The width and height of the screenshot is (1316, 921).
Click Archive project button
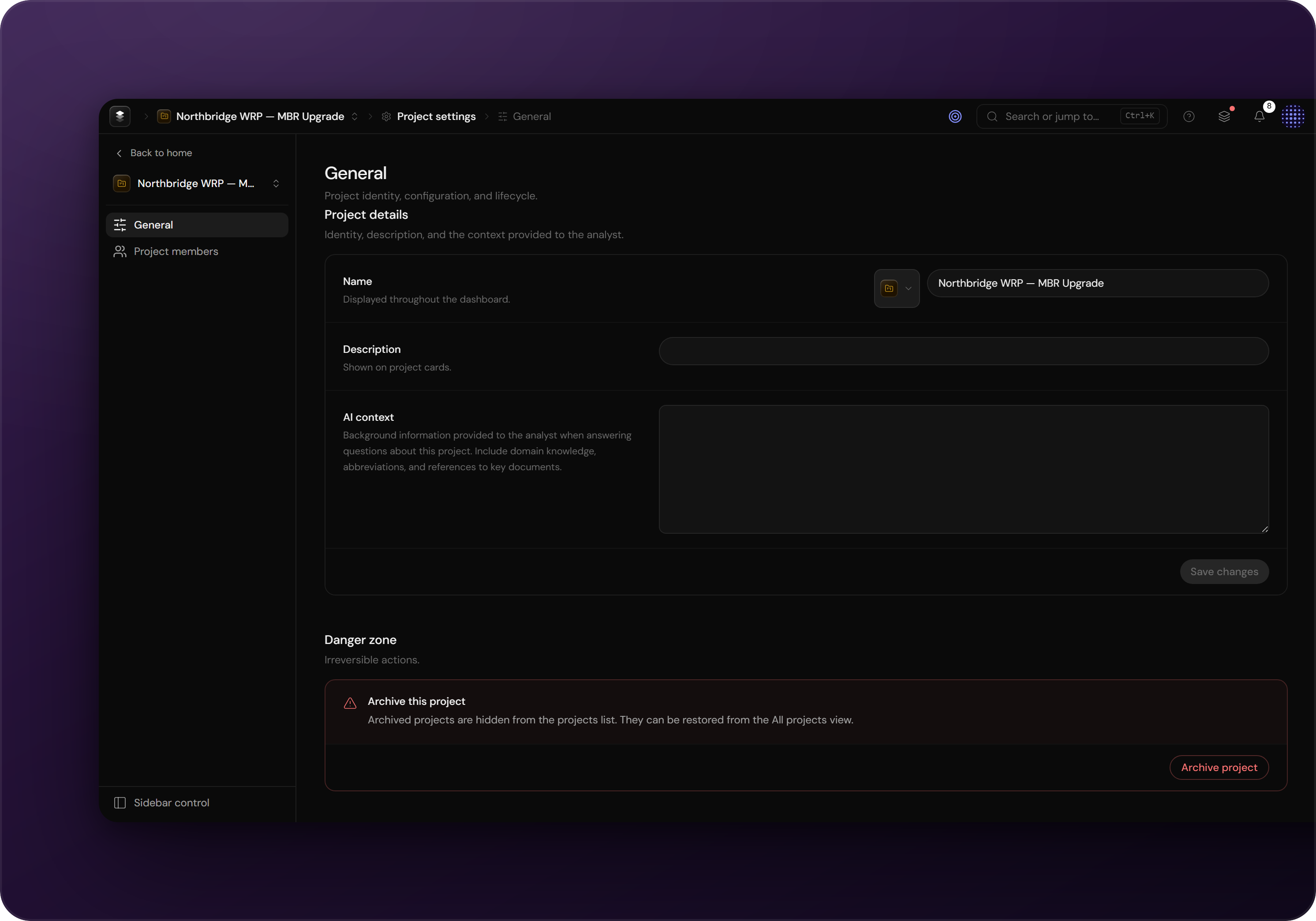(1219, 767)
